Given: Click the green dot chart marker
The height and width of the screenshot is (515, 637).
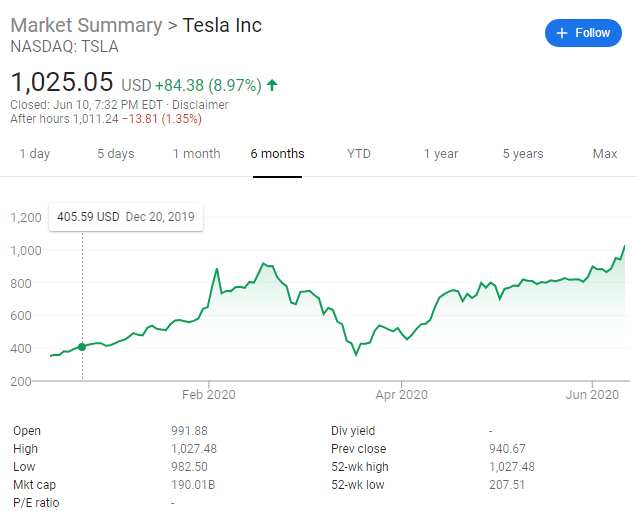Looking at the screenshot, I should pyautogui.click(x=82, y=347).
